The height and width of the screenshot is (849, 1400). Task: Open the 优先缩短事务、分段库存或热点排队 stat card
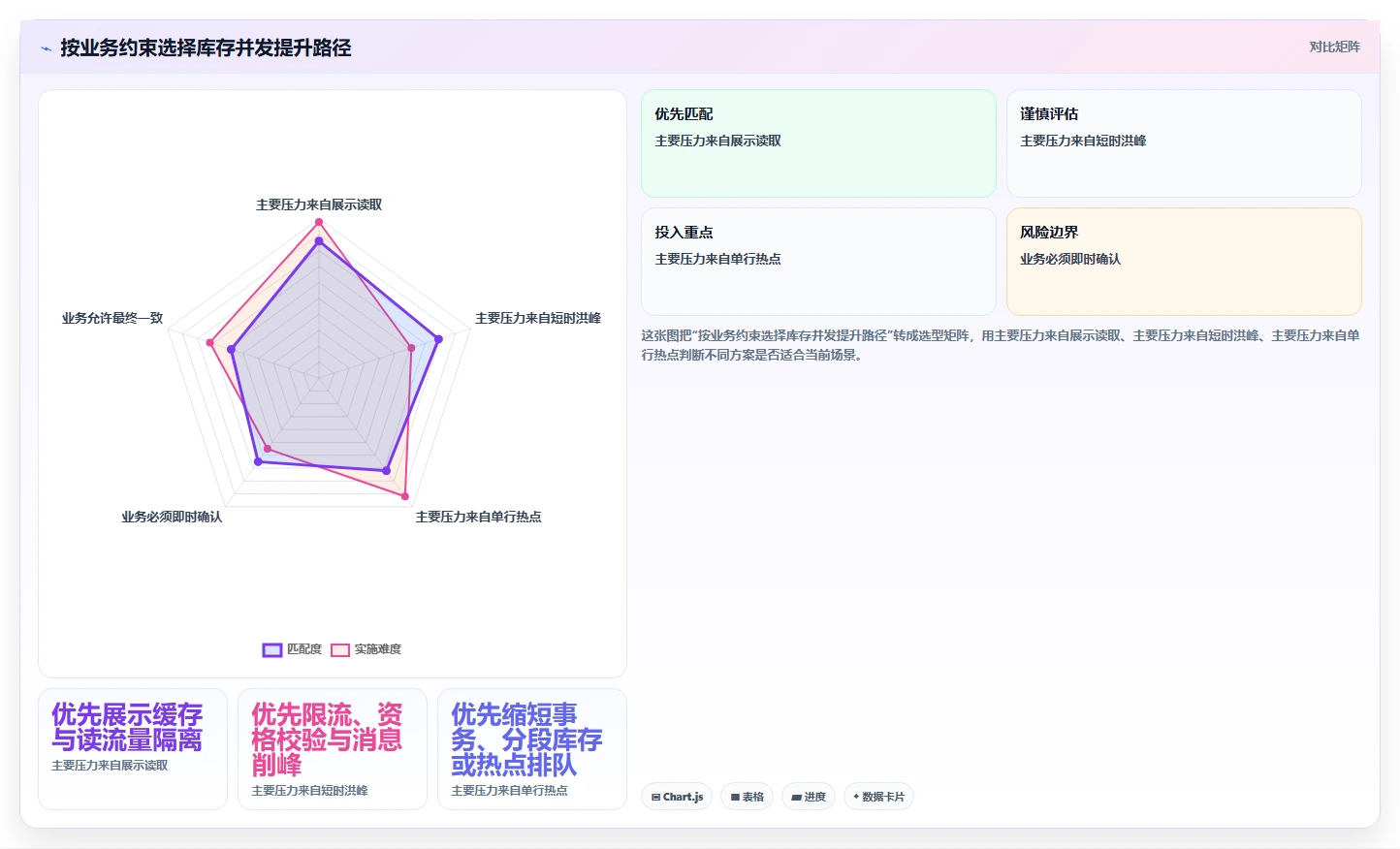point(532,748)
